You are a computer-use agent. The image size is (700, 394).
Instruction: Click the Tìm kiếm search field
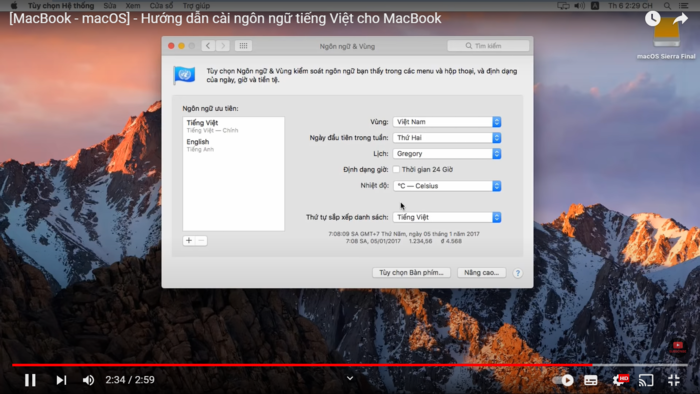tap(488, 46)
